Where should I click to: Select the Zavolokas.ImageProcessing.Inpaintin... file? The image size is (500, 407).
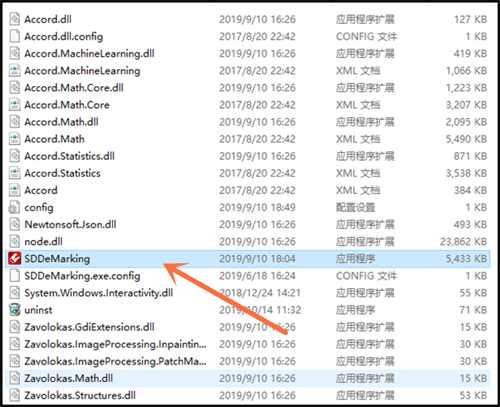coord(115,344)
